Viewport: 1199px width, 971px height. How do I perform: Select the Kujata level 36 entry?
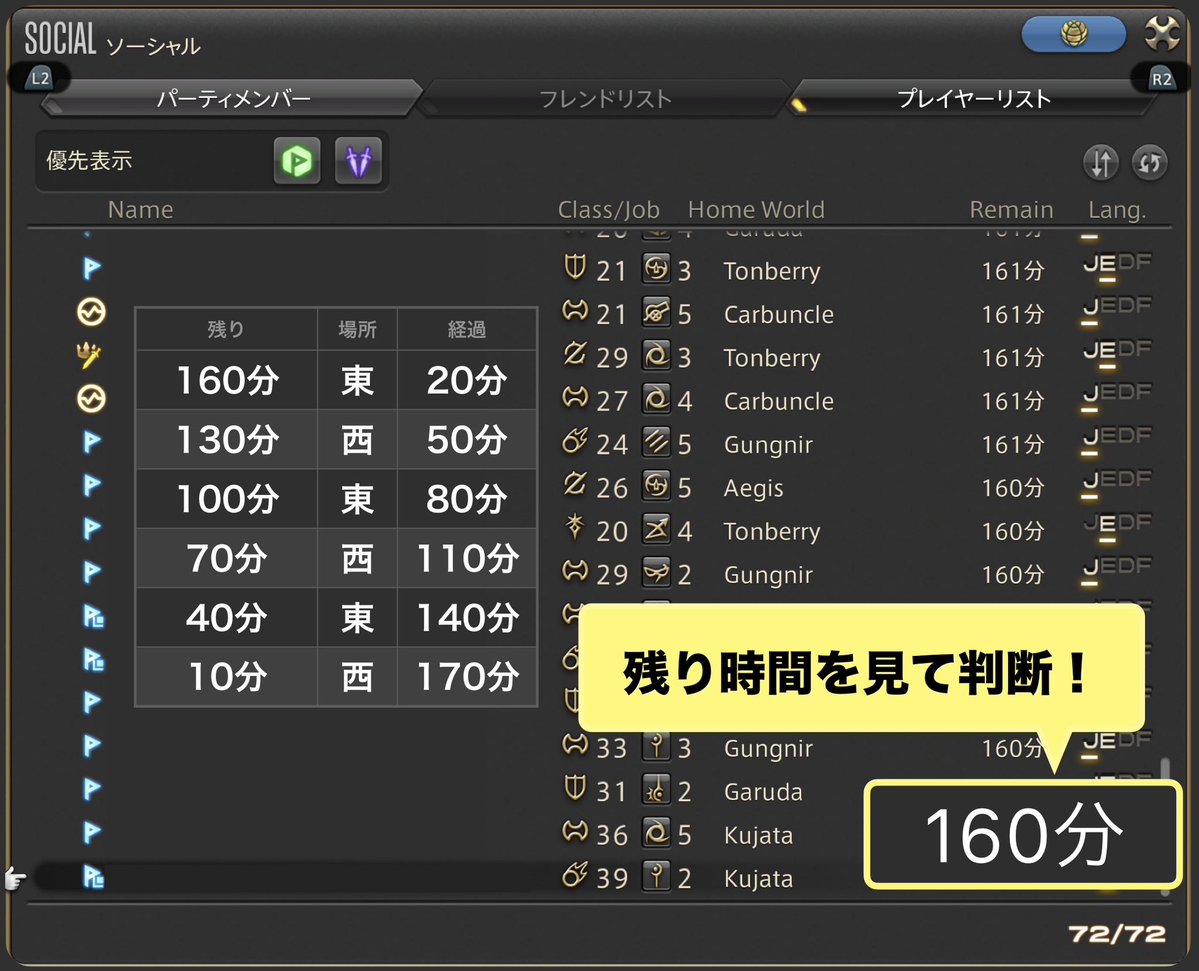point(758,836)
